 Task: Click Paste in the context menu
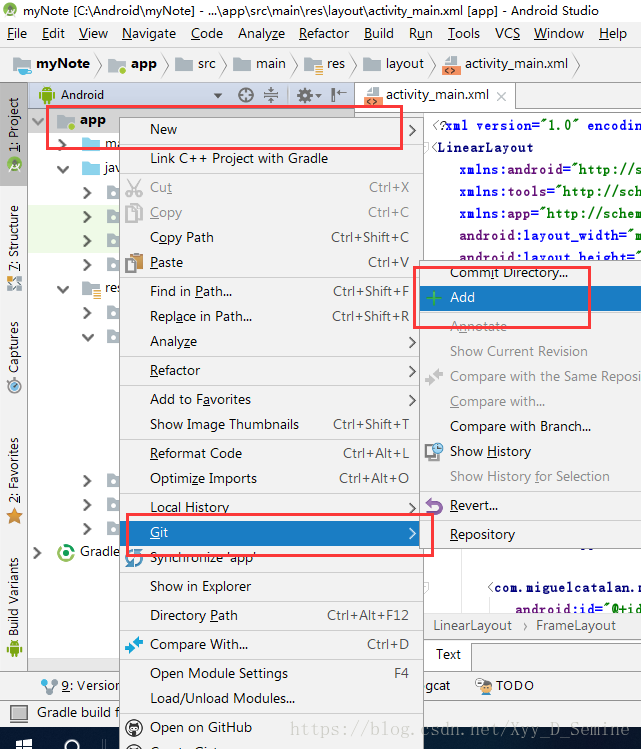click(271, 262)
